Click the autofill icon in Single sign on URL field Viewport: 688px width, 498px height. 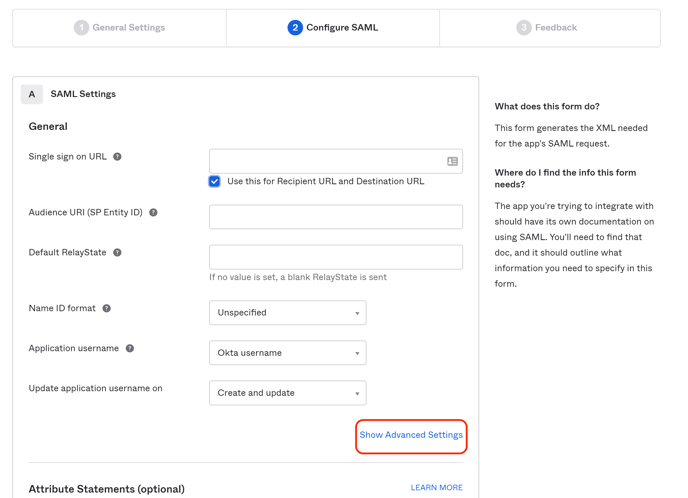click(x=452, y=161)
